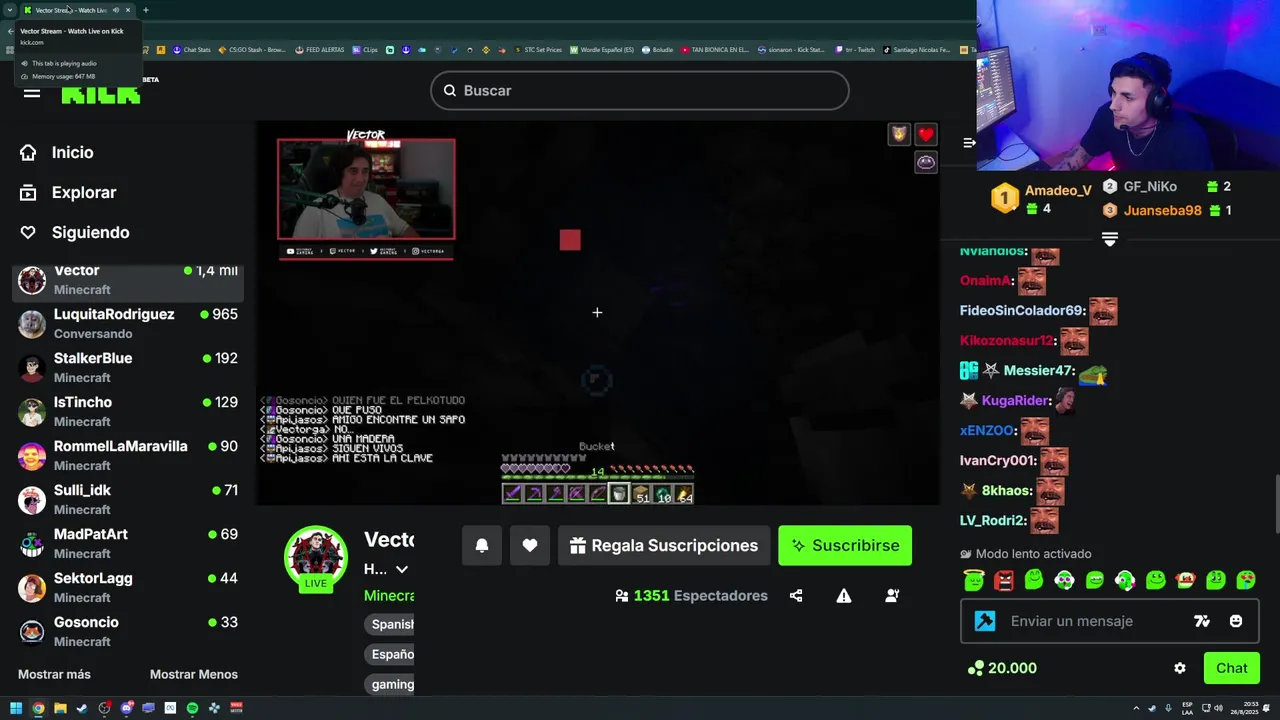Expand the stream title chevron
Viewport: 1280px width, 720px height.
(402, 569)
